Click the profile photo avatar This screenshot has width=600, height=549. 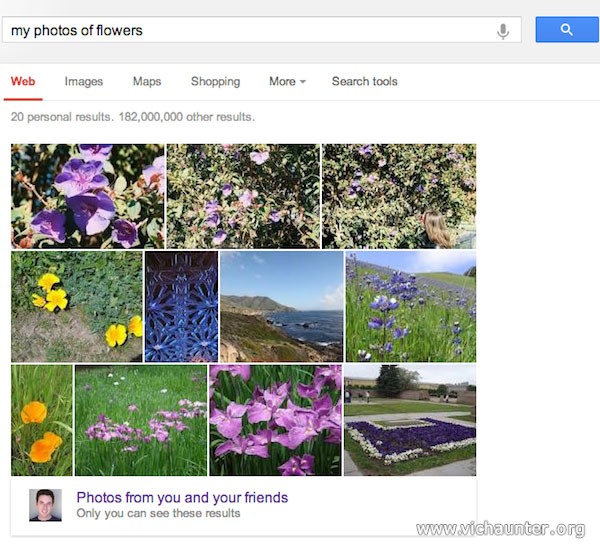click(45, 505)
